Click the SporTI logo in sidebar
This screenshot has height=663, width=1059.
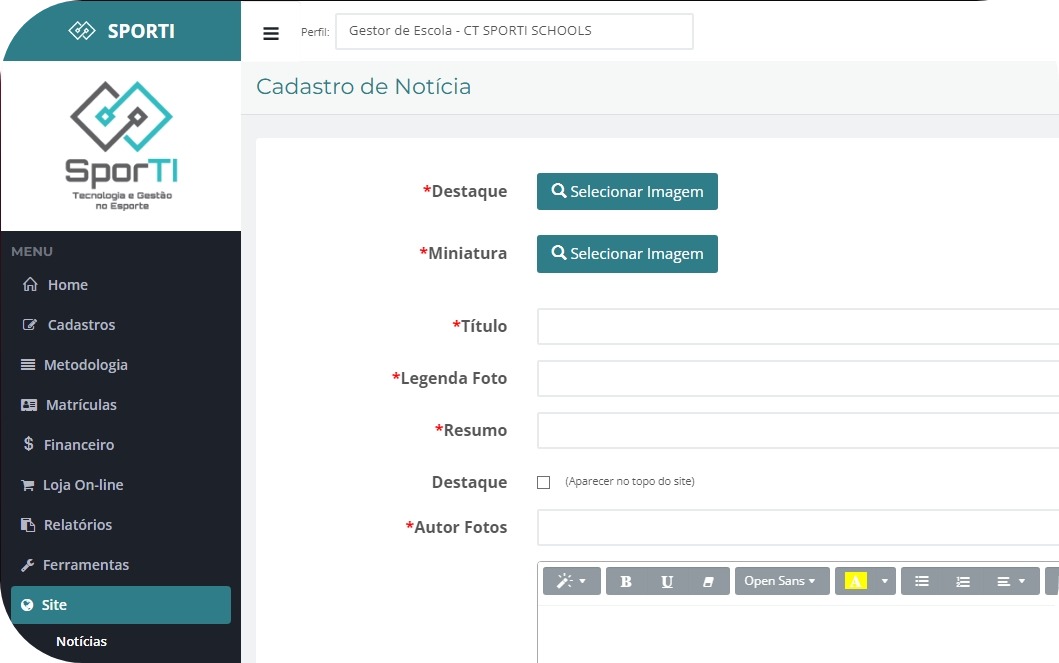121,145
